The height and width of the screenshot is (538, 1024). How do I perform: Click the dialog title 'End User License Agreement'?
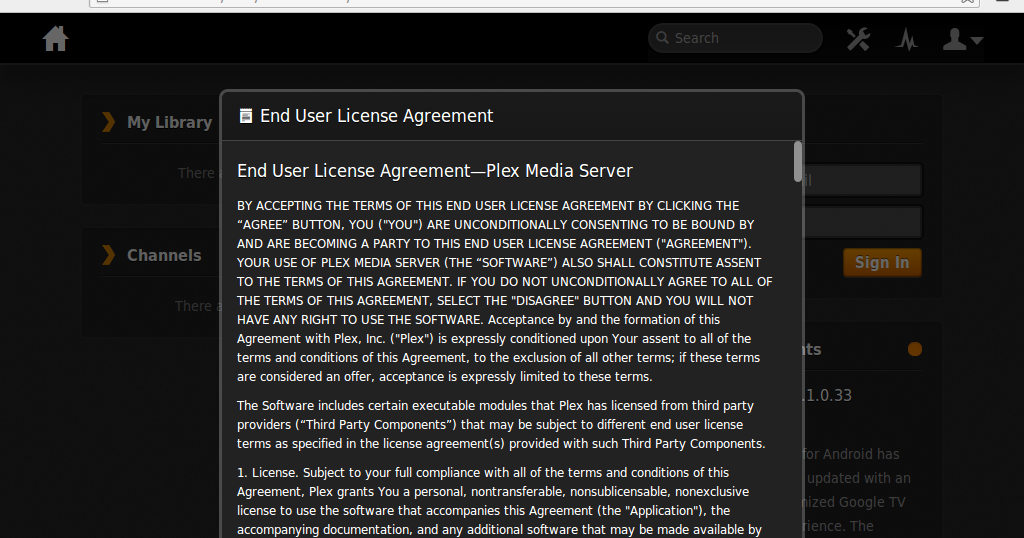click(x=377, y=116)
